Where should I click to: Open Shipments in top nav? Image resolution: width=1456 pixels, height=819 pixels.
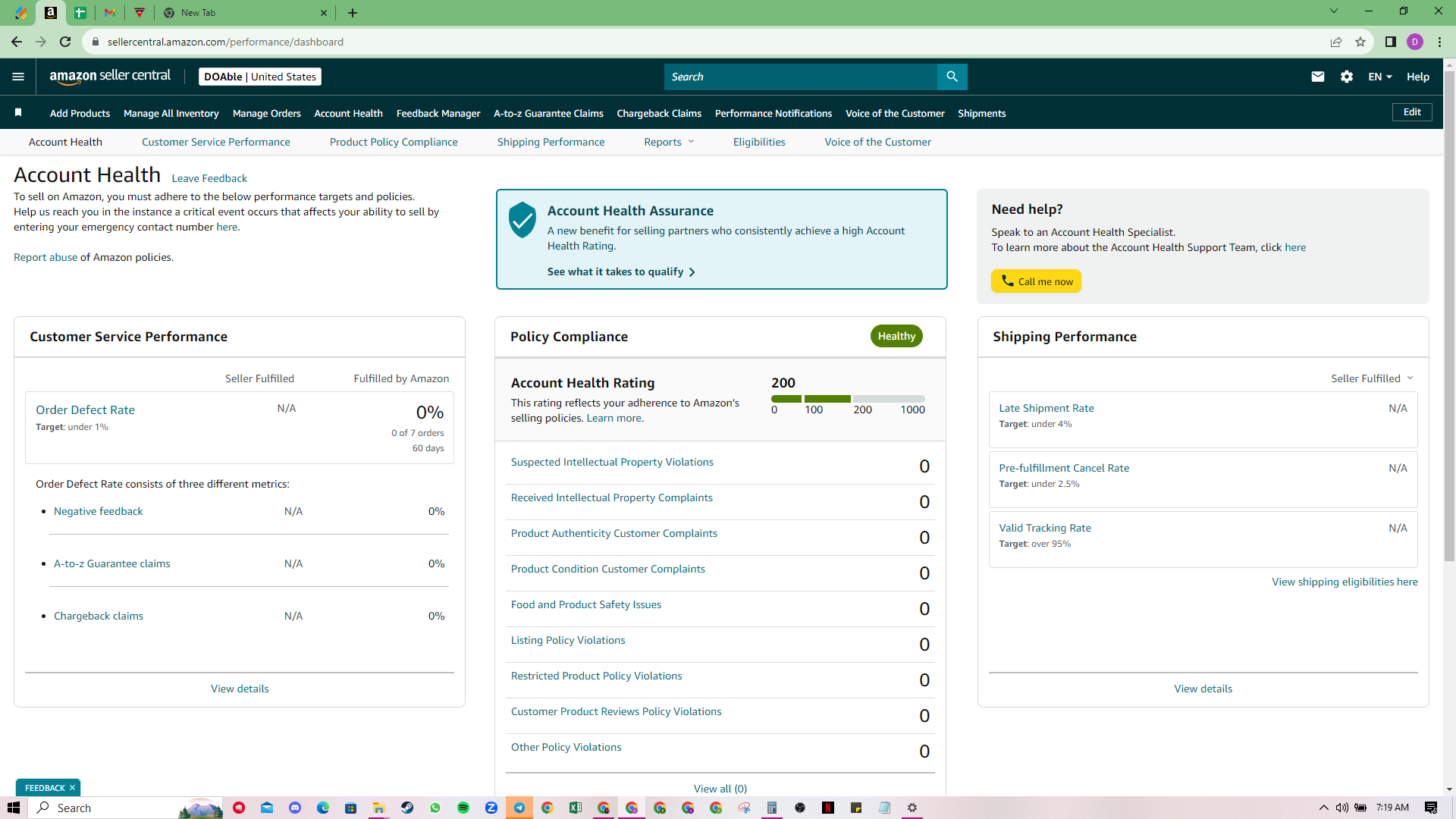pyautogui.click(x=982, y=113)
